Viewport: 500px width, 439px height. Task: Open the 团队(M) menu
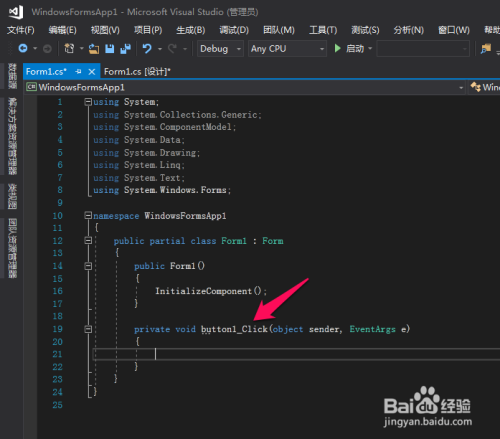[279, 30]
